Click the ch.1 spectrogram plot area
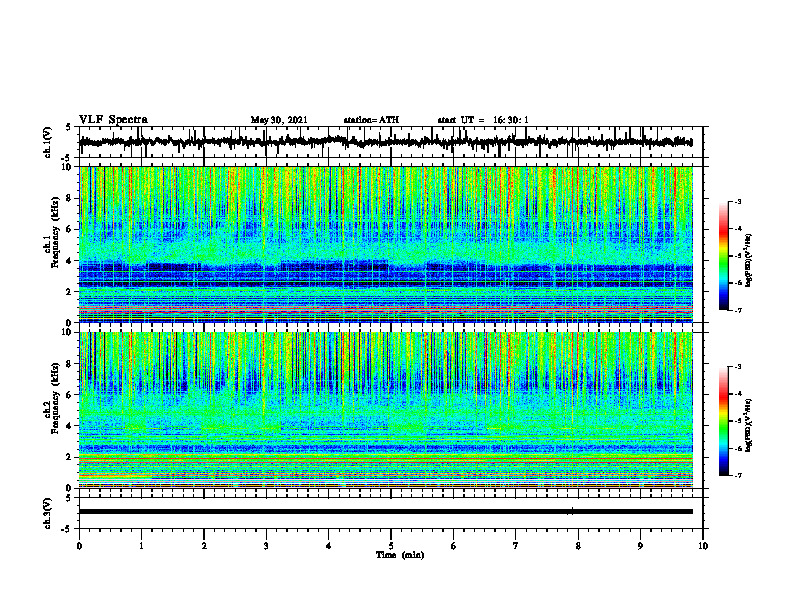Image resolution: width=792 pixels, height=612 pixels. tap(385, 244)
